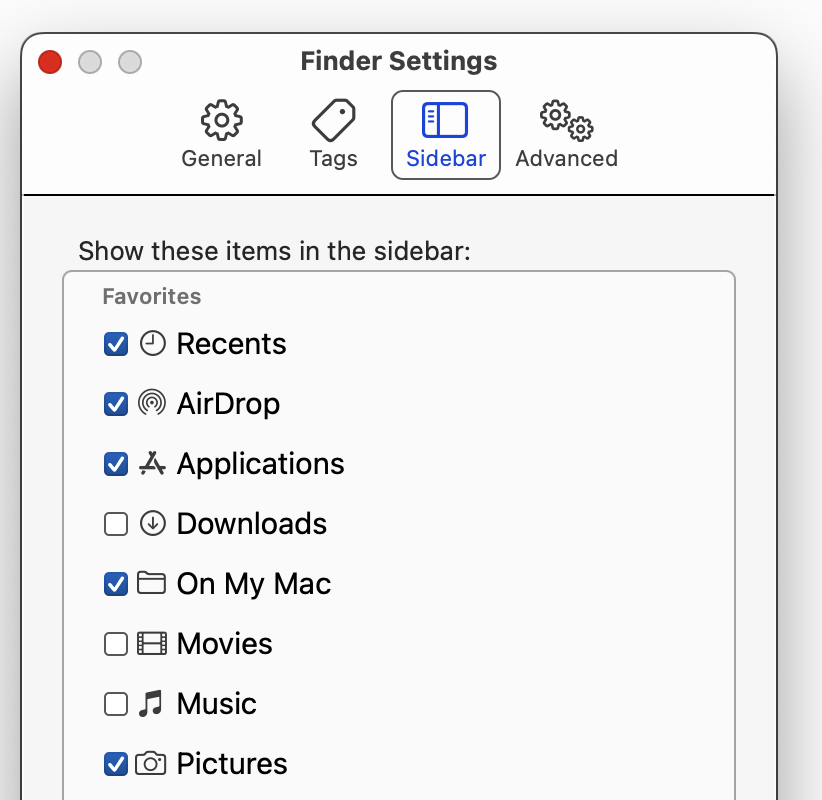Disable the AirDrop checkbox
The image size is (822, 800).
pos(116,404)
